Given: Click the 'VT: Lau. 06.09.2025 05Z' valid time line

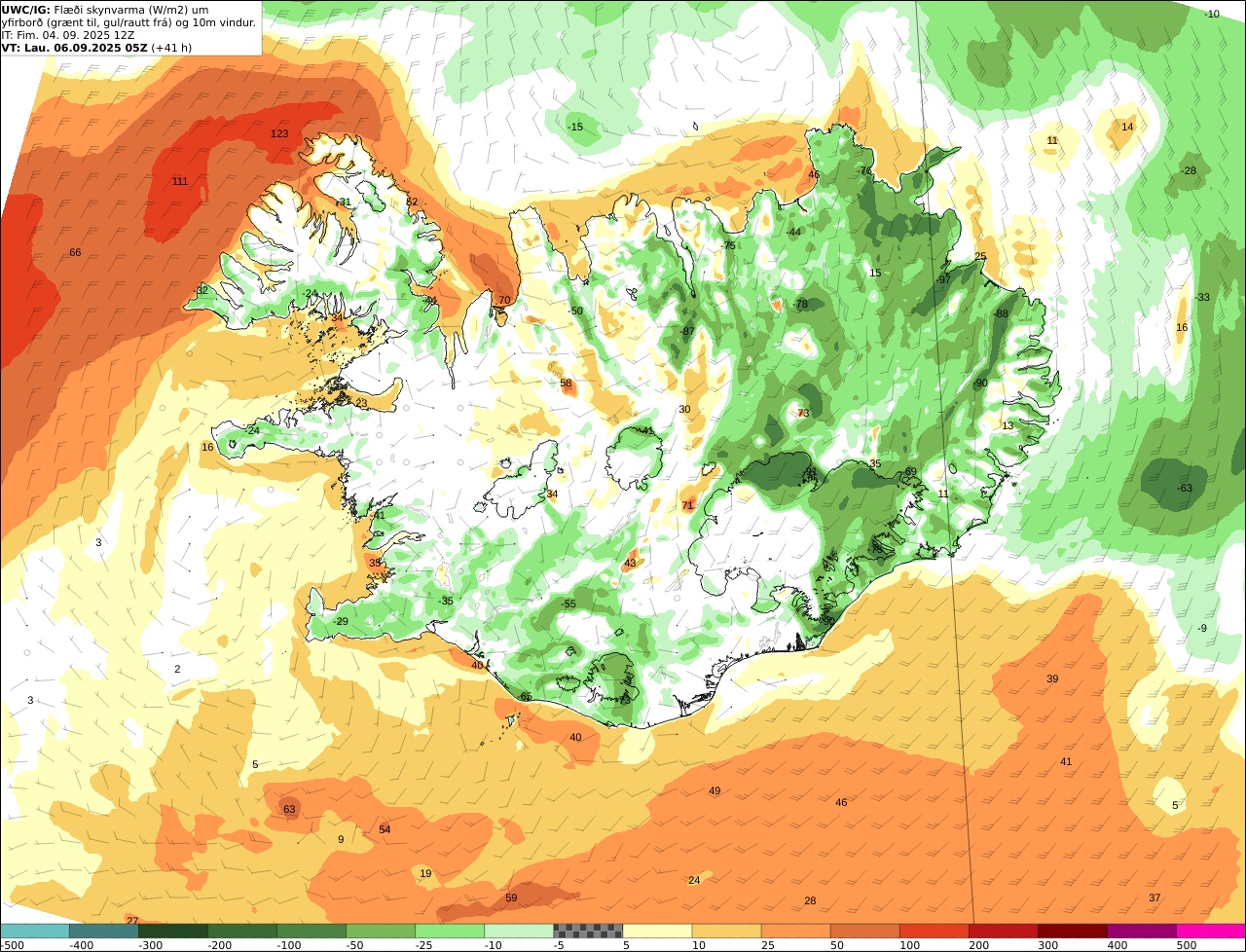Looking at the screenshot, I should click(96, 47).
